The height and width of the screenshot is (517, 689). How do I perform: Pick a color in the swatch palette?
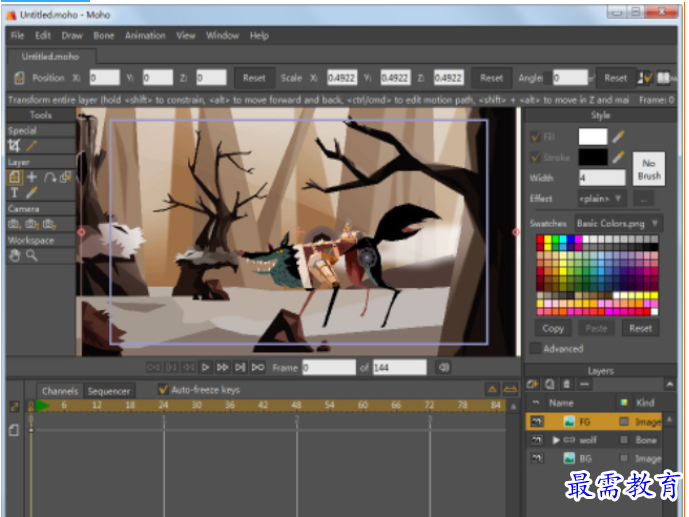597,275
